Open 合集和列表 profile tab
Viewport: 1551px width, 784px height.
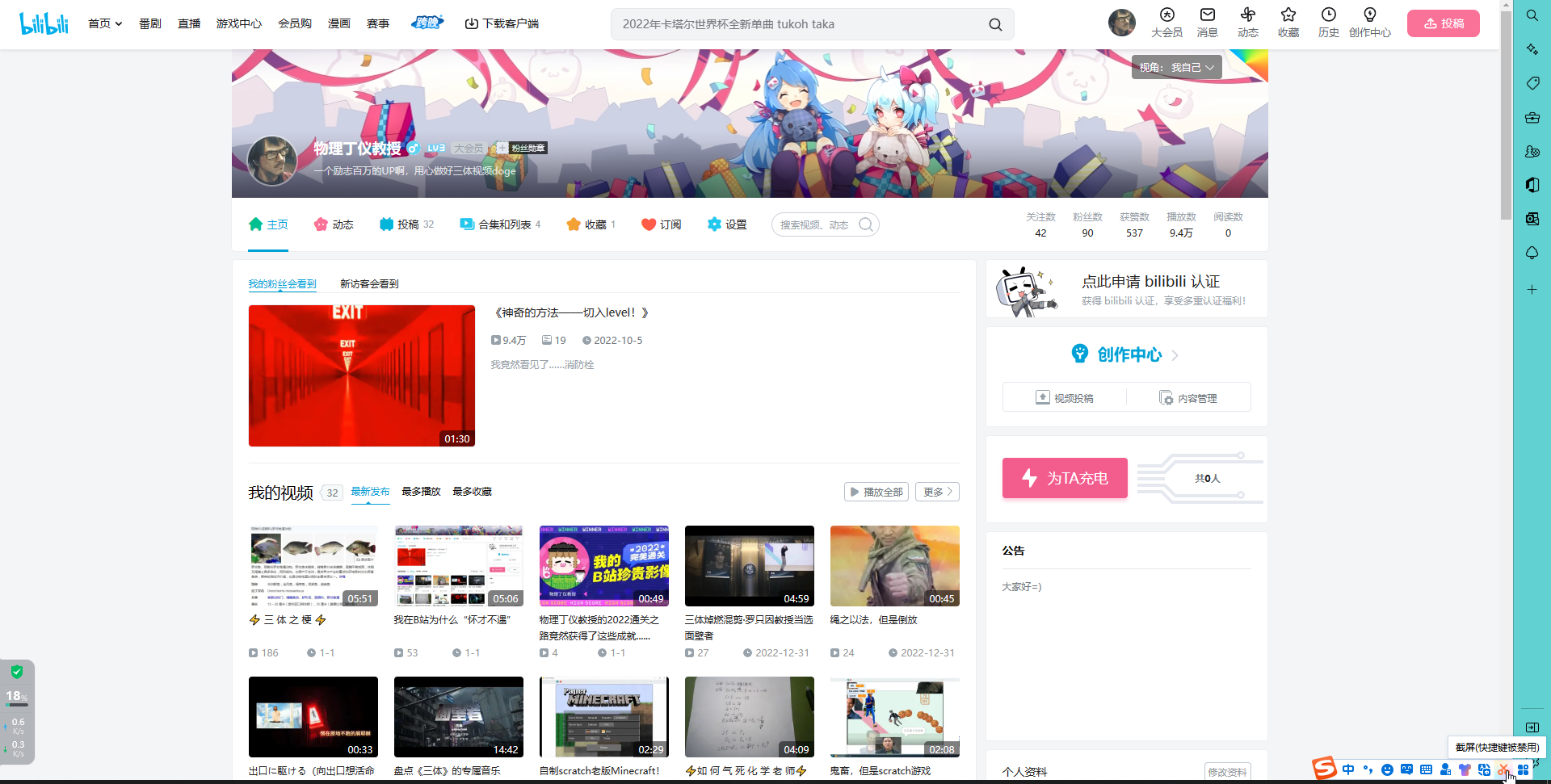(x=500, y=224)
